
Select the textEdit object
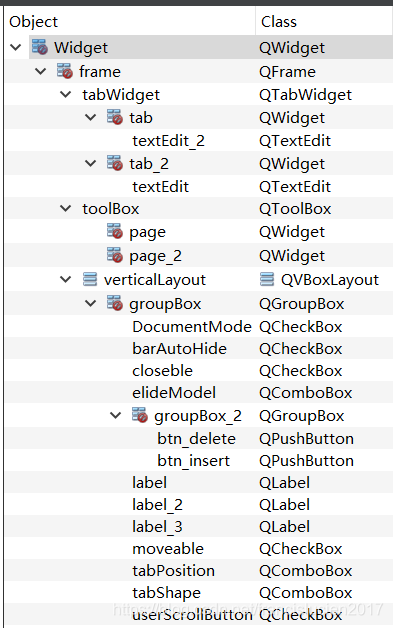tap(160, 187)
